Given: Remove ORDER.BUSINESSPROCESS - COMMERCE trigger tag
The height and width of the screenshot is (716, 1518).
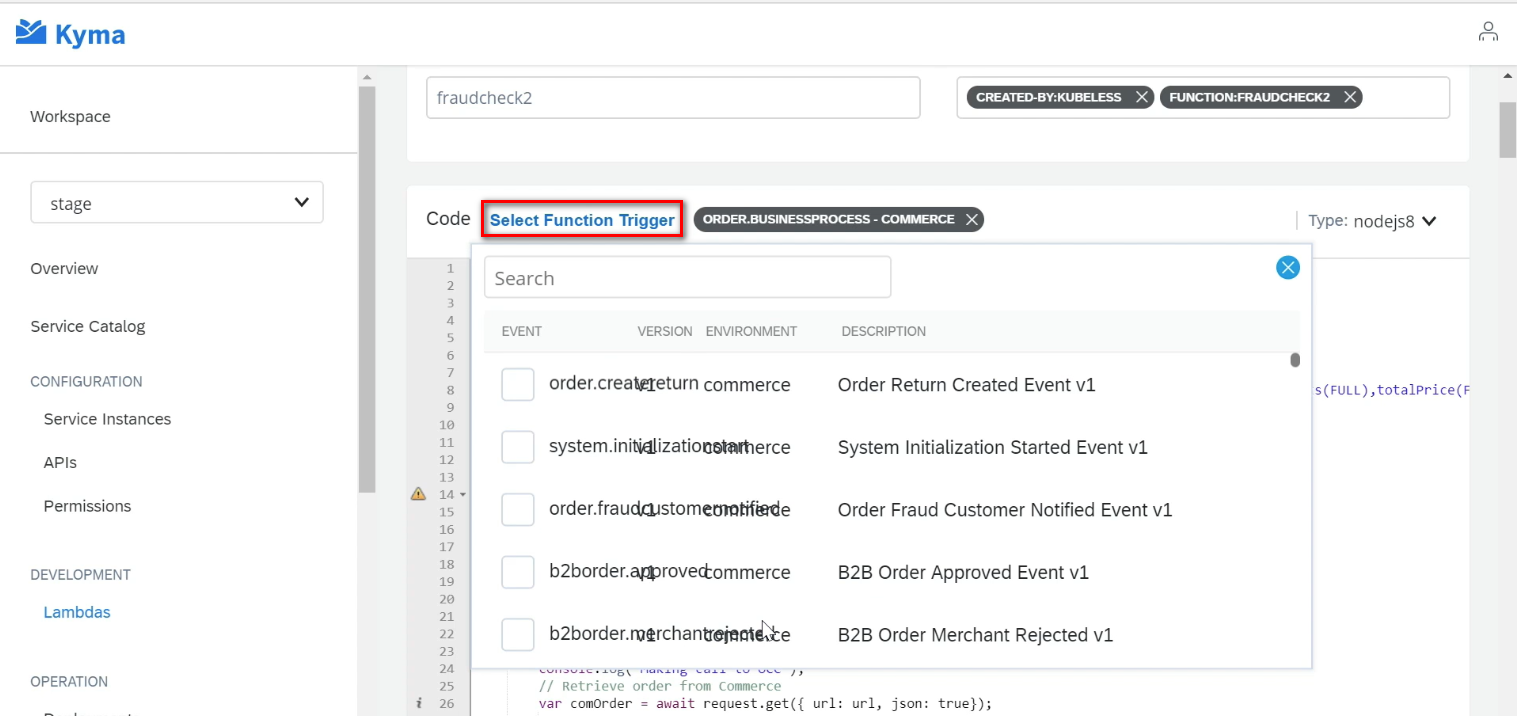Looking at the screenshot, I should pos(971,219).
